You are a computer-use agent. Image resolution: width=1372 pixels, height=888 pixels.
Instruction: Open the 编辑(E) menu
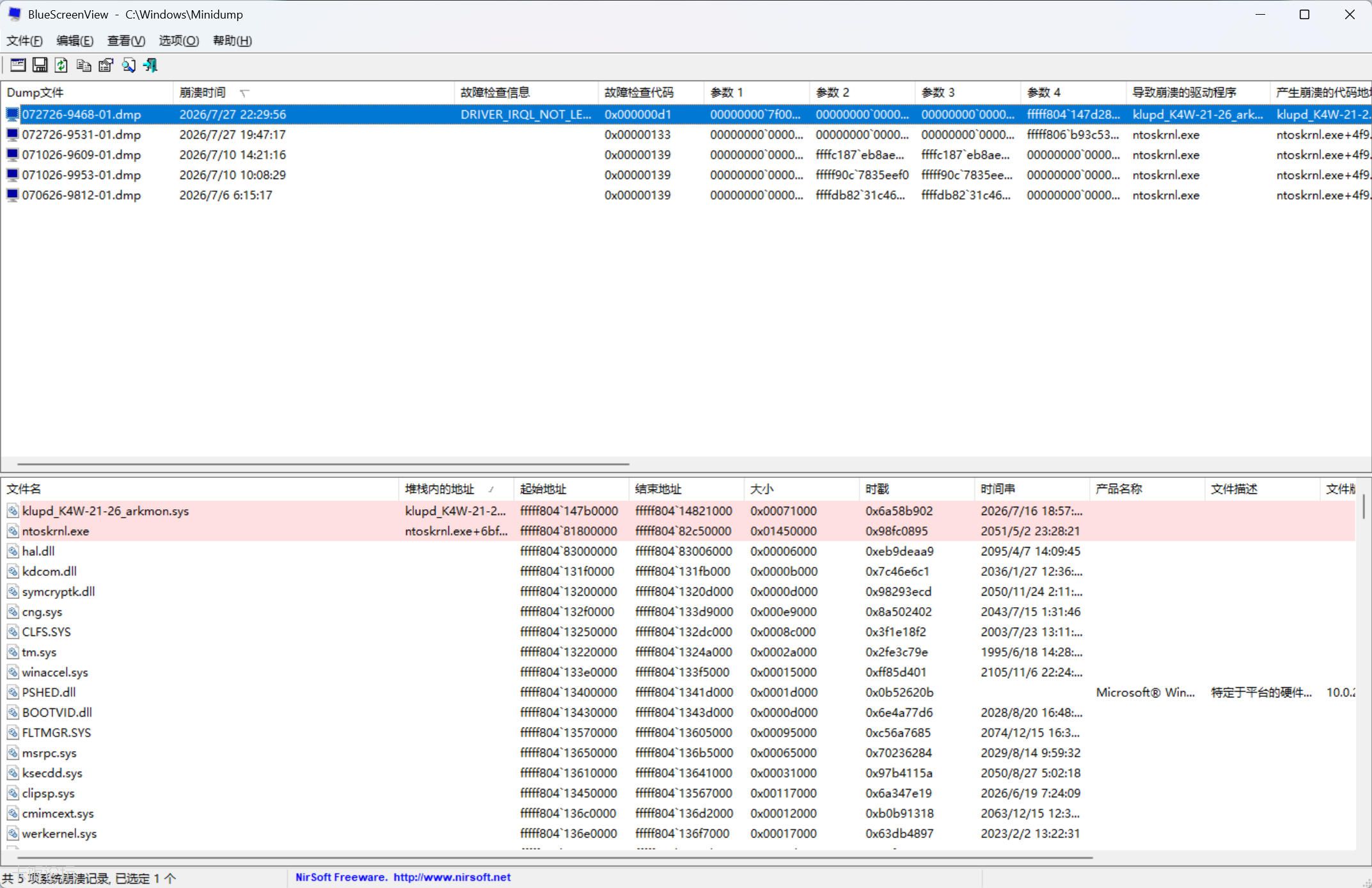[x=75, y=41]
